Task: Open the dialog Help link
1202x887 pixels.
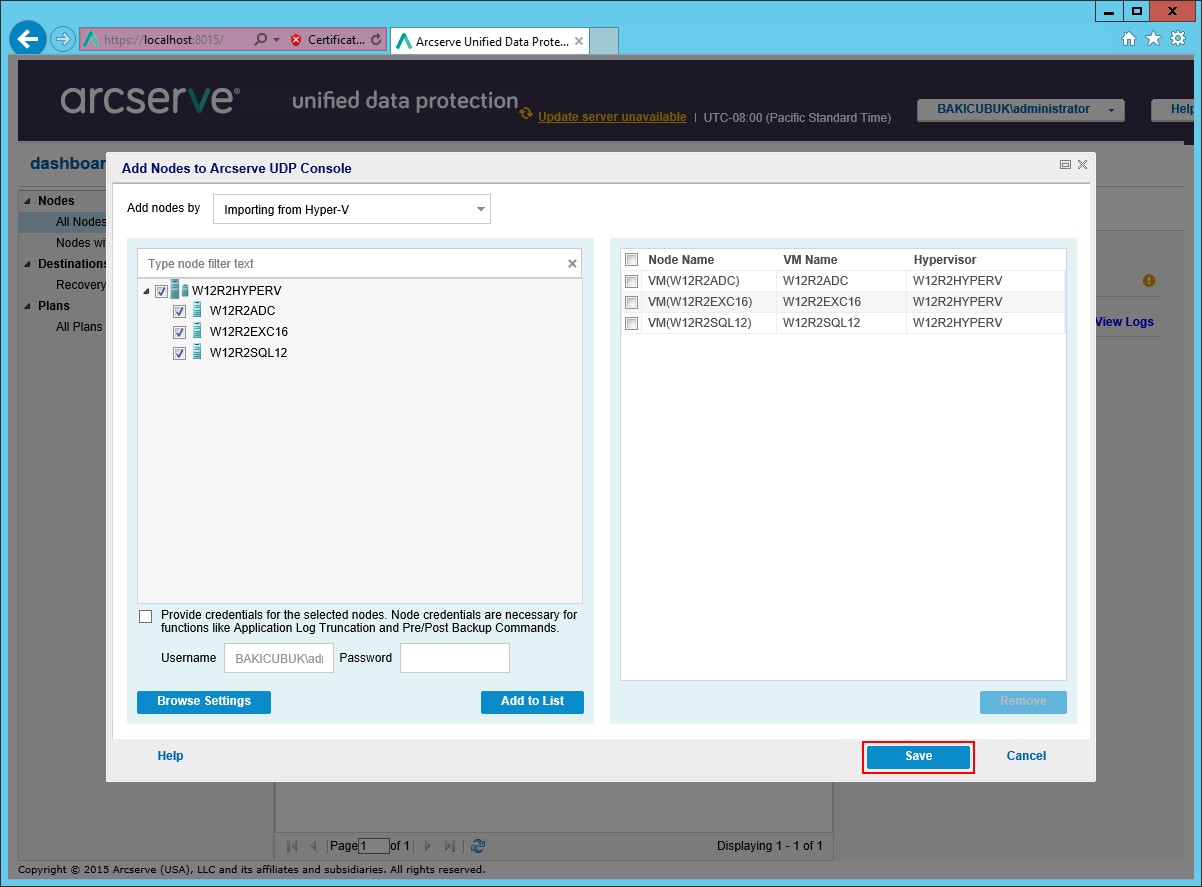Action: [171, 756]
